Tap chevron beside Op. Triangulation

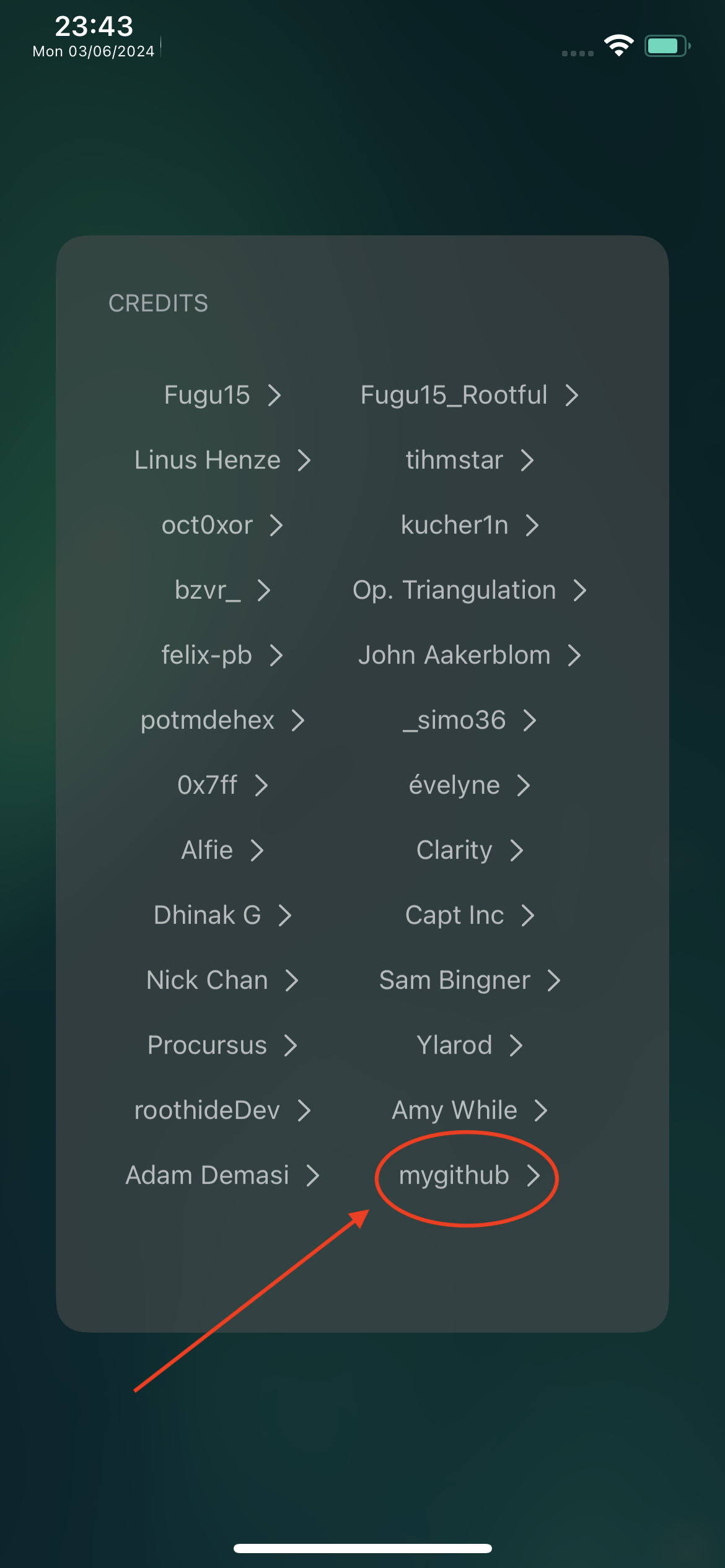[579, 590]
